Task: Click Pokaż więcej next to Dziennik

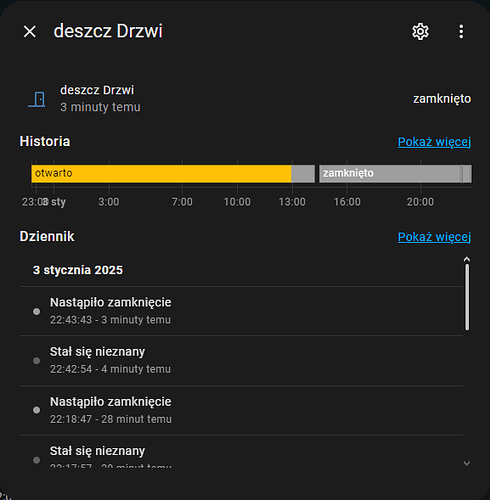Action: pos(434,237)
